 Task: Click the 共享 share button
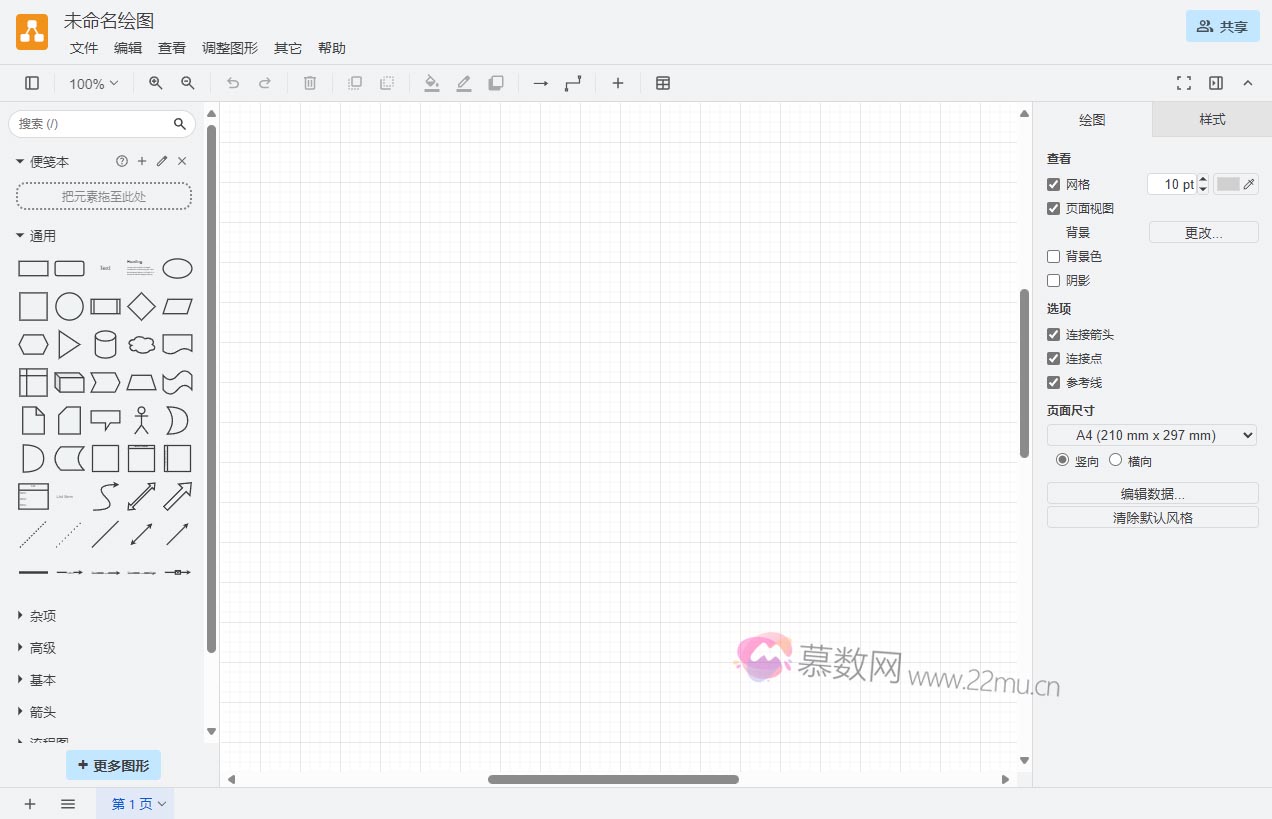click(x=1222, y=27)
